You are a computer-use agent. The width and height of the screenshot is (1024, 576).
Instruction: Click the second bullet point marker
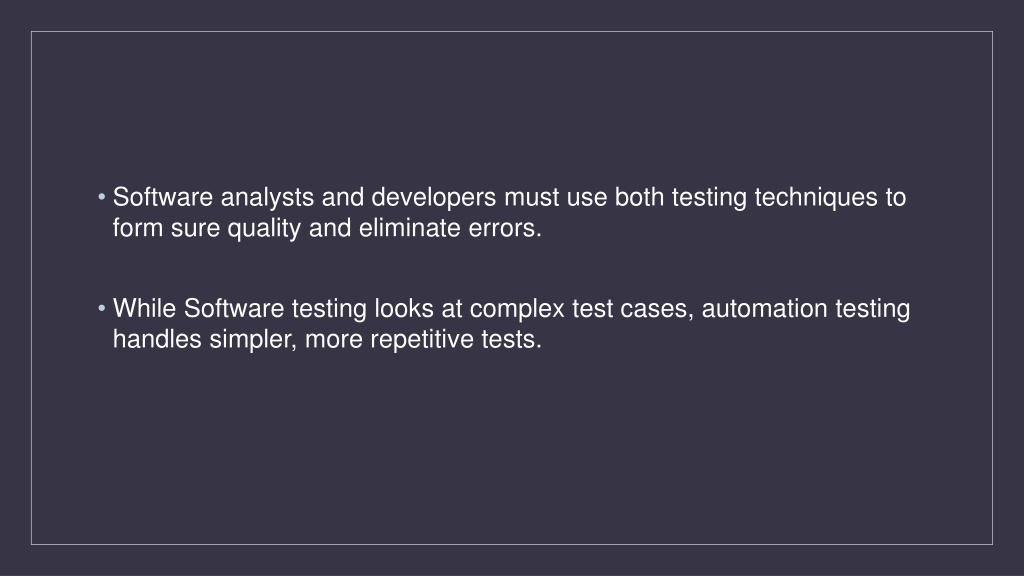[x=102, y=308]
